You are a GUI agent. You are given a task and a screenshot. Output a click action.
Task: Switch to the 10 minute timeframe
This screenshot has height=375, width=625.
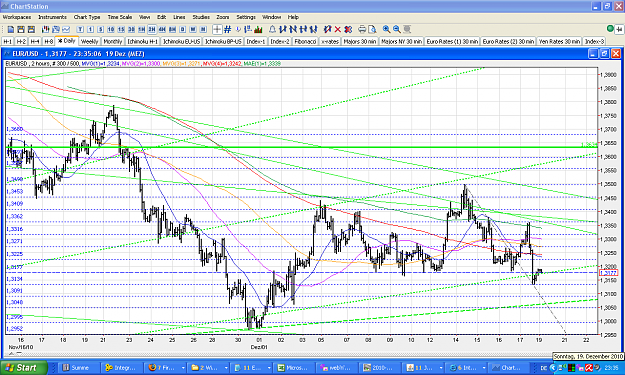tap(111, 29)
